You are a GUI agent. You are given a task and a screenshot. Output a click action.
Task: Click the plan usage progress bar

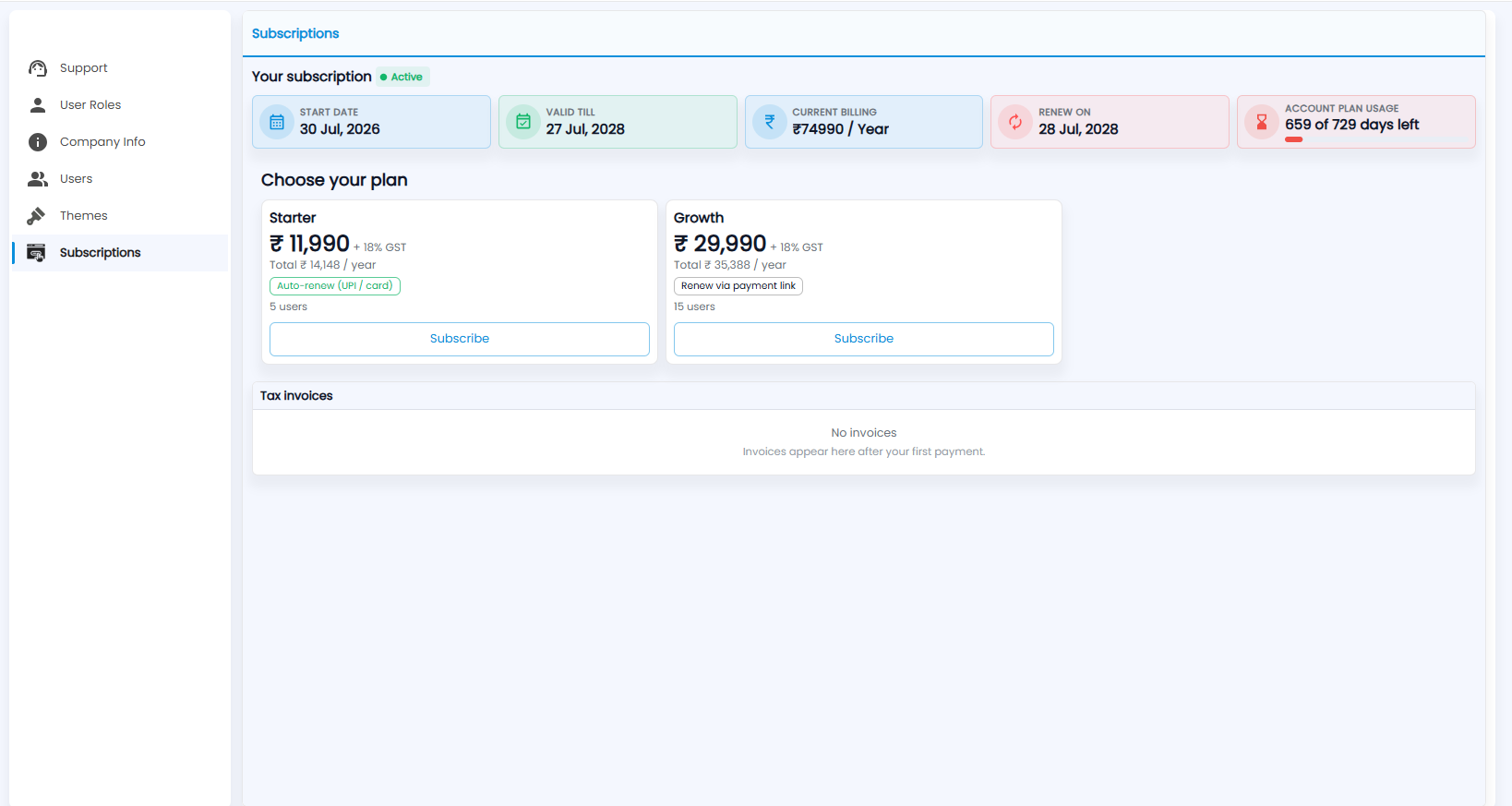[1375, 139]
